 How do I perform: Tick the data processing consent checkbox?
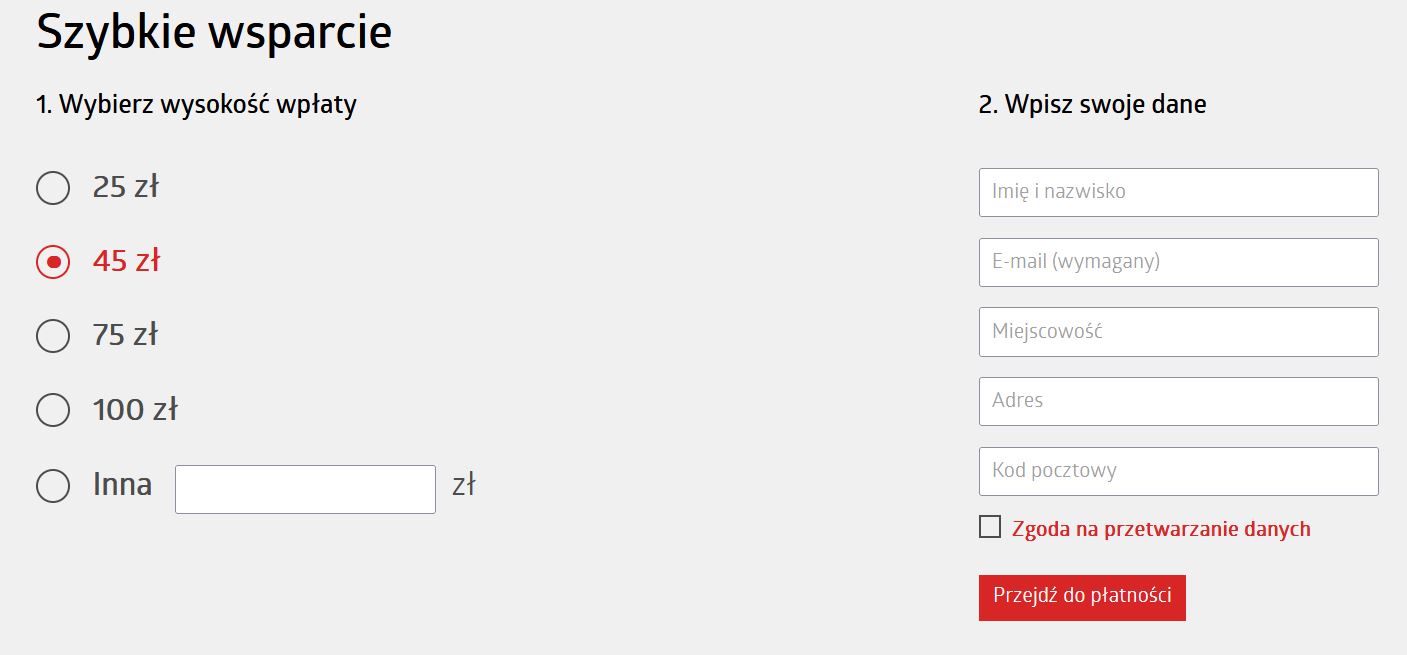pos(990,527)
